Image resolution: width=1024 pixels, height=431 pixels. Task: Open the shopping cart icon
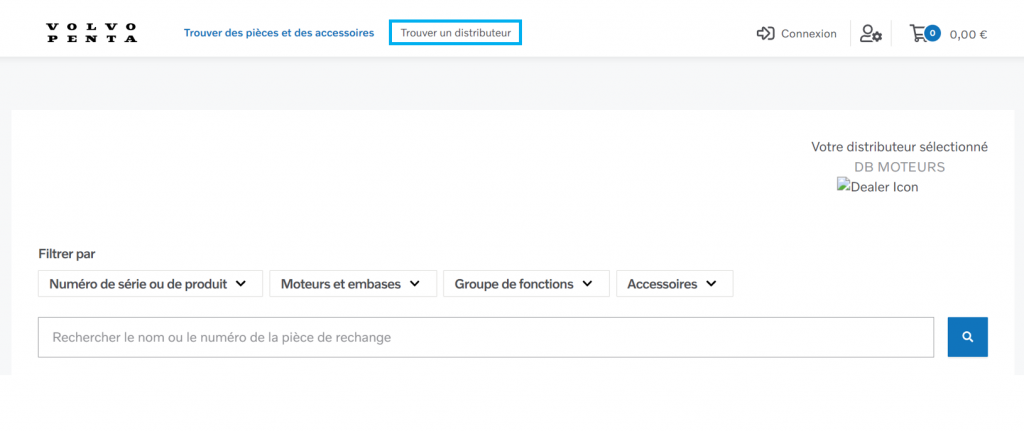(x=918, y=33)
